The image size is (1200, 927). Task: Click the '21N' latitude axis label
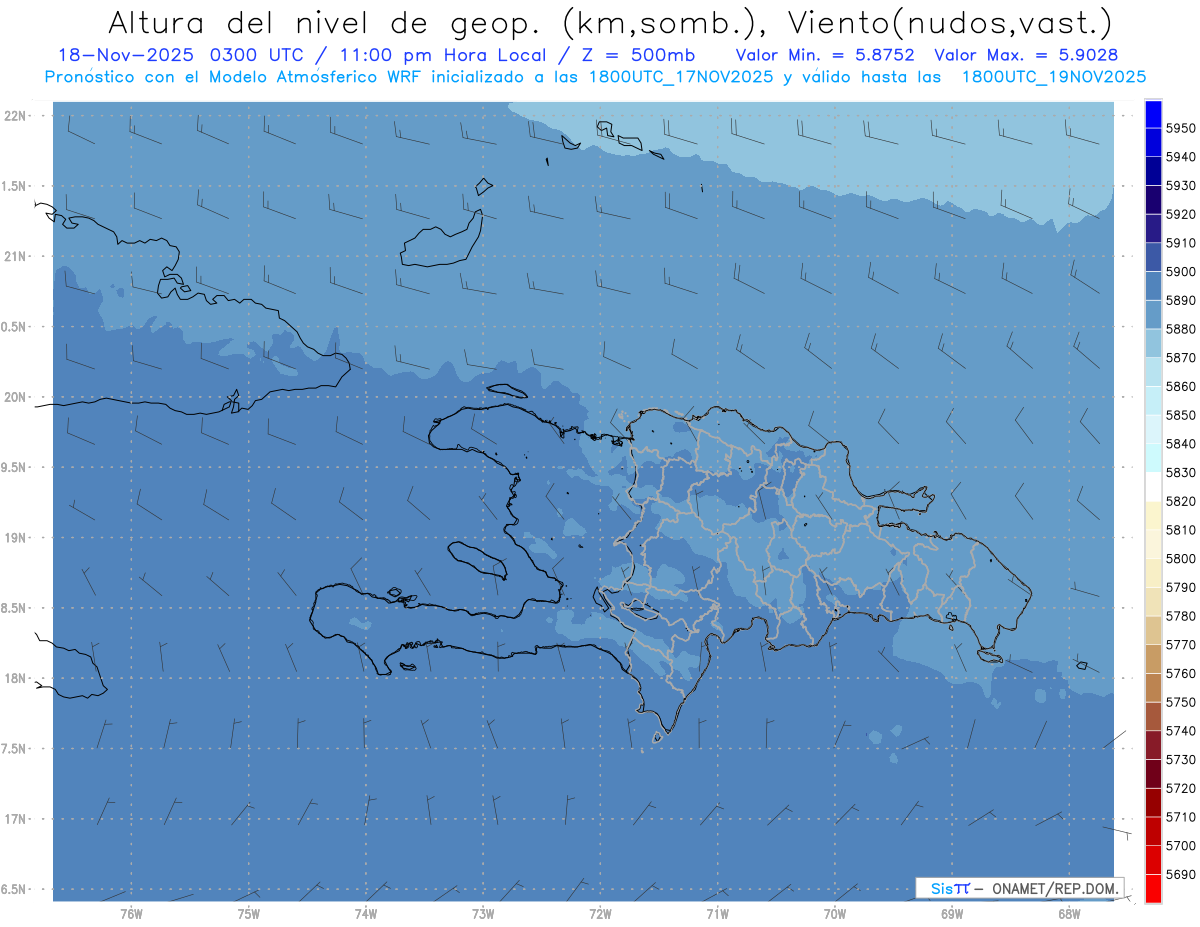pyautogui.click(x=16, y=256)
